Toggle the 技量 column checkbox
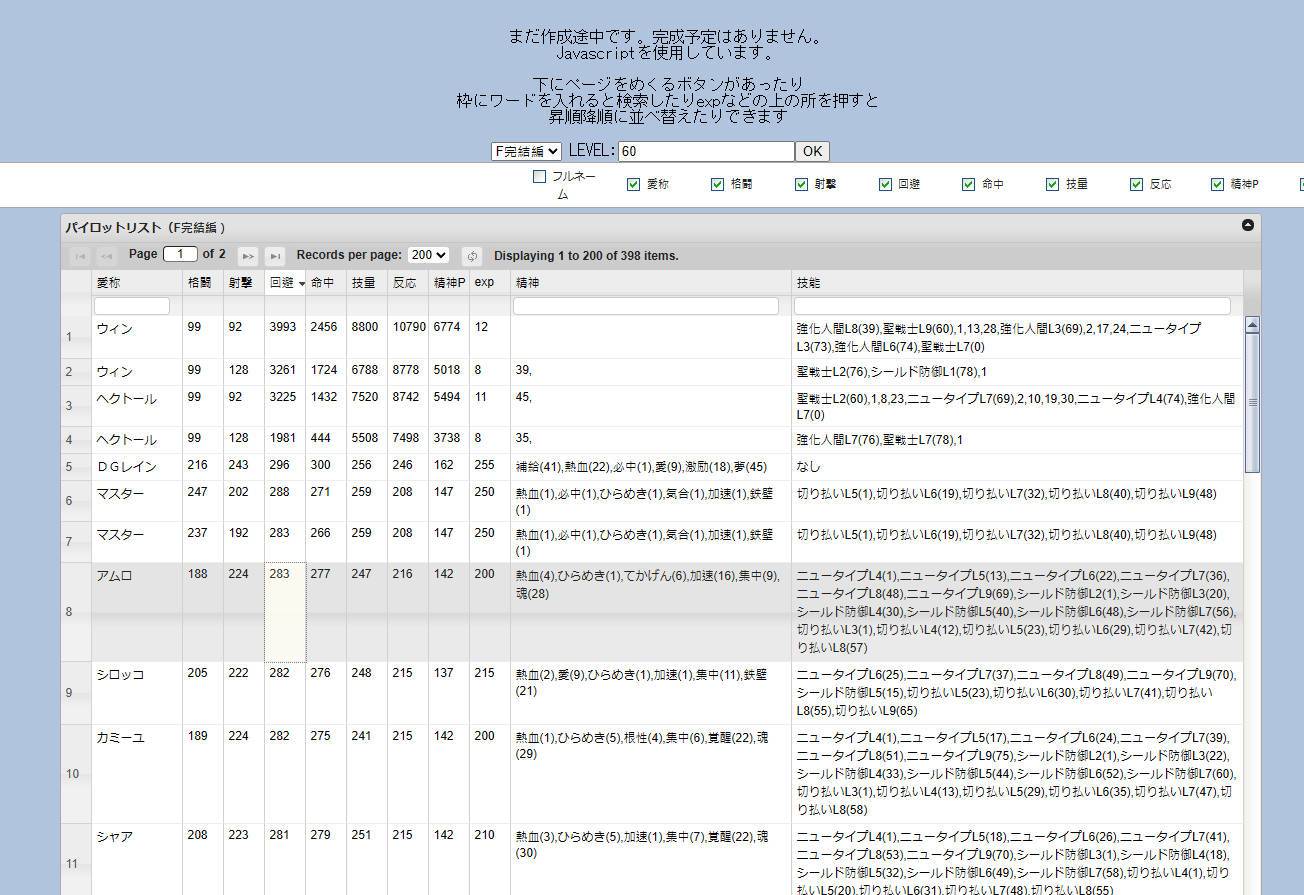The width and height of the screenshot is (1304, 895). point(1052,184)
